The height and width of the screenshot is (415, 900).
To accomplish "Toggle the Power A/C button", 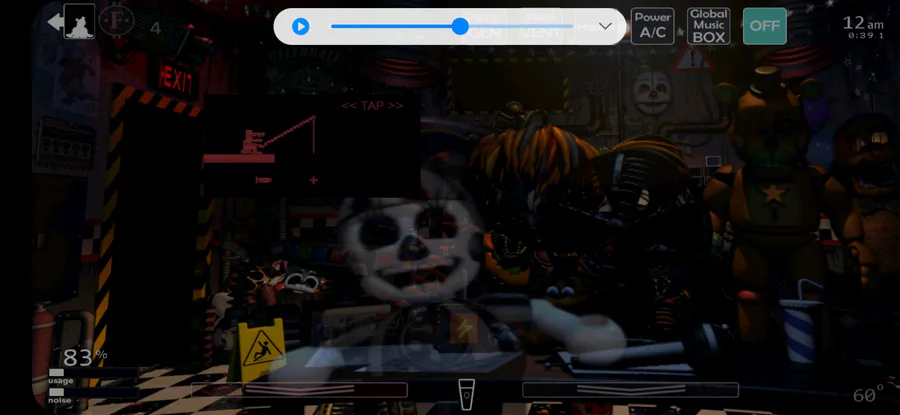I will click(653, 26).
